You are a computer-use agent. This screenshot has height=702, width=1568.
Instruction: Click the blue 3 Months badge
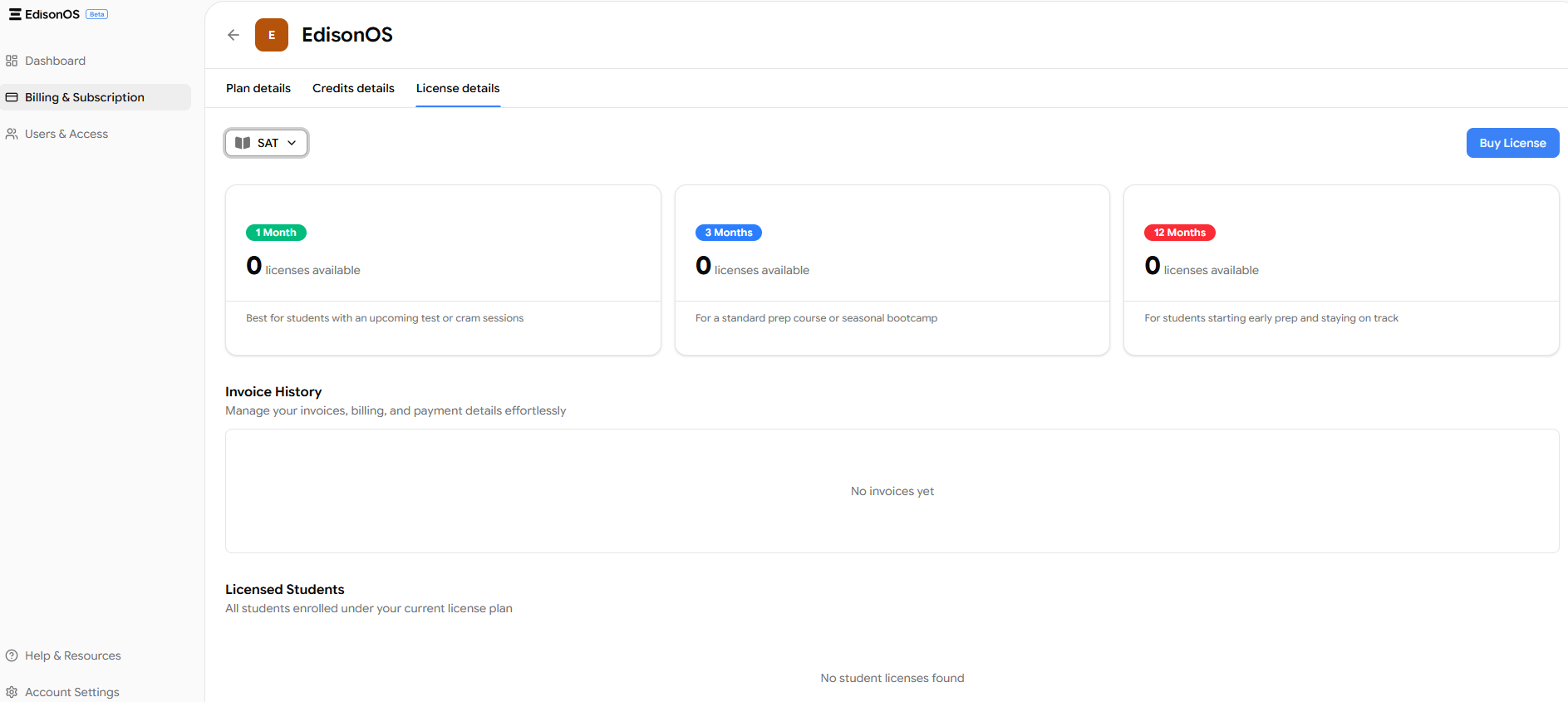728,233
